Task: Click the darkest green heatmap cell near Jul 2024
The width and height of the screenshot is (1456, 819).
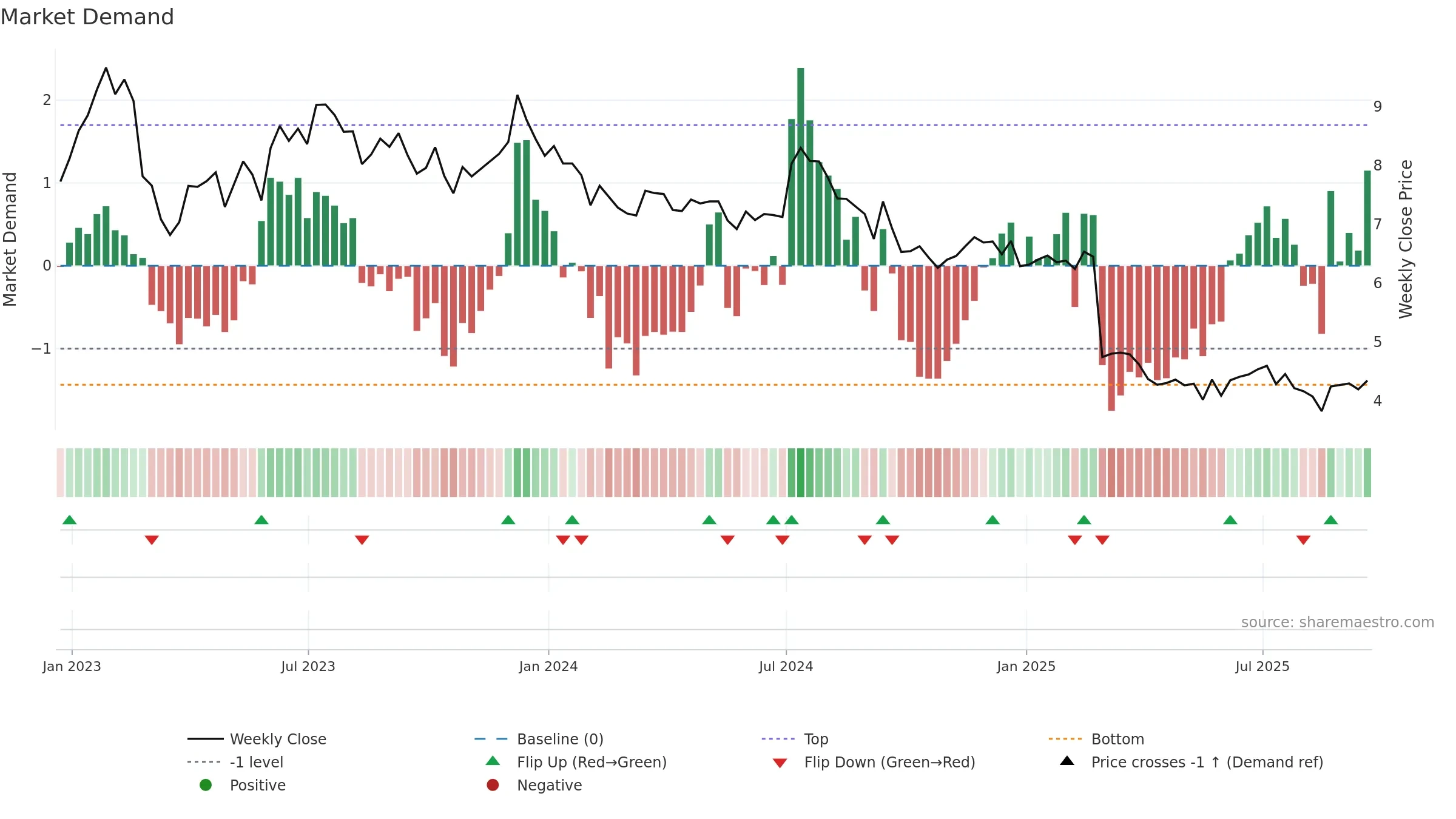Action: coord(801,473)
